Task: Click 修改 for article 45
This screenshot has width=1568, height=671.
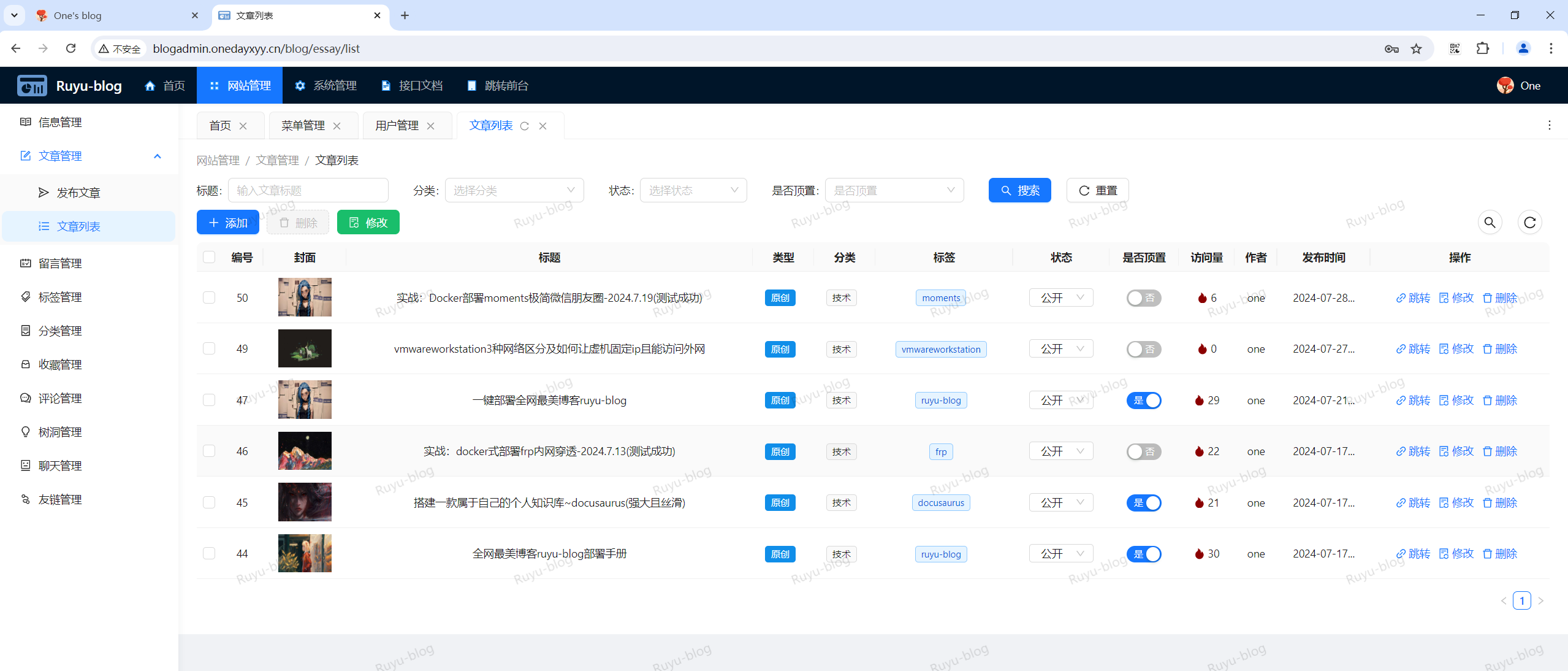Action: click(x=1456, y=503)
